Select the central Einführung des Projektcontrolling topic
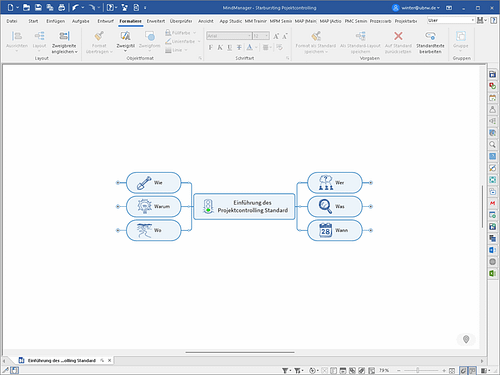This screenshot has width=500, height=375. 244,206
